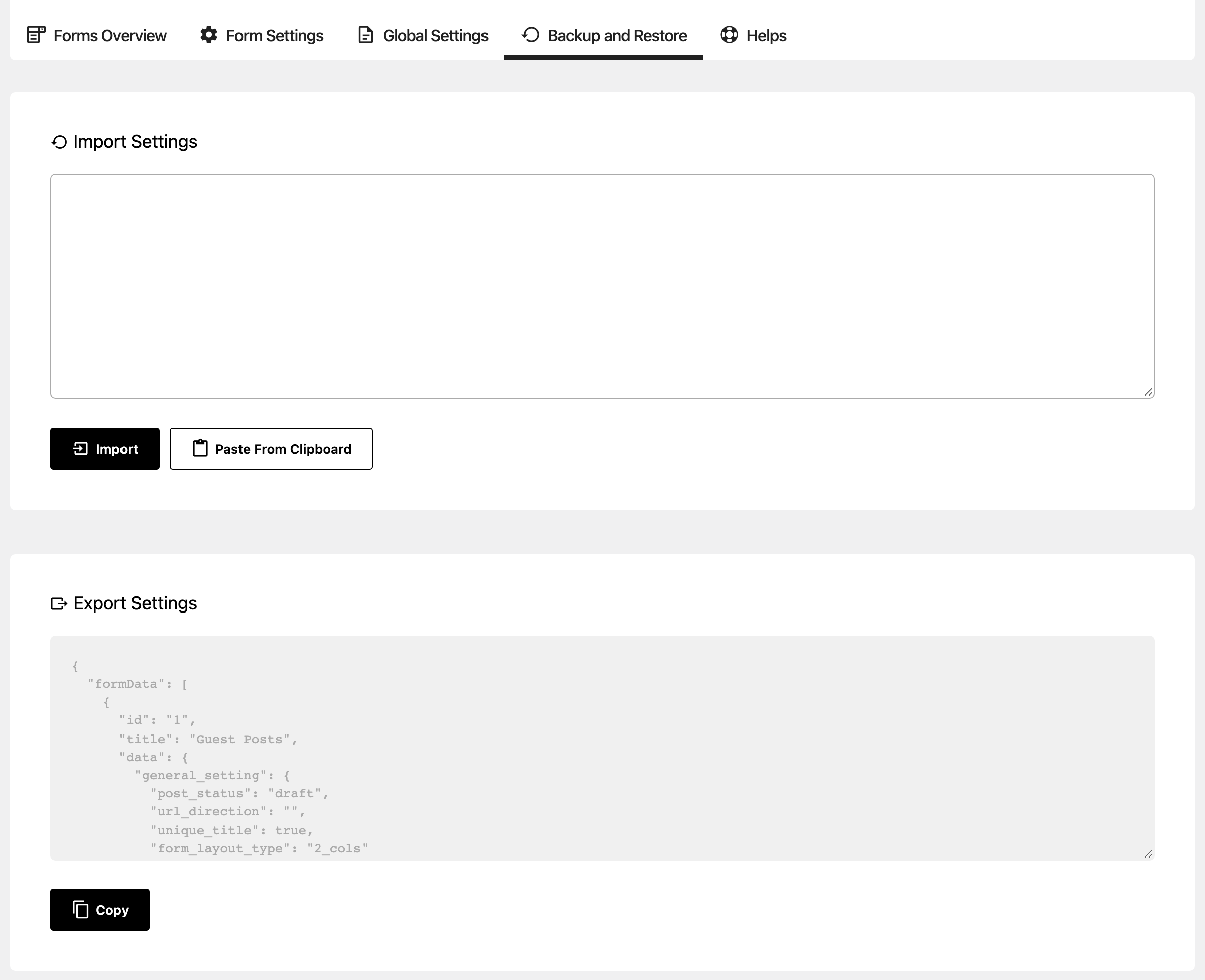Click the copy icon in Copy button
Screen dimensions: 1205x980
[81, 909]
